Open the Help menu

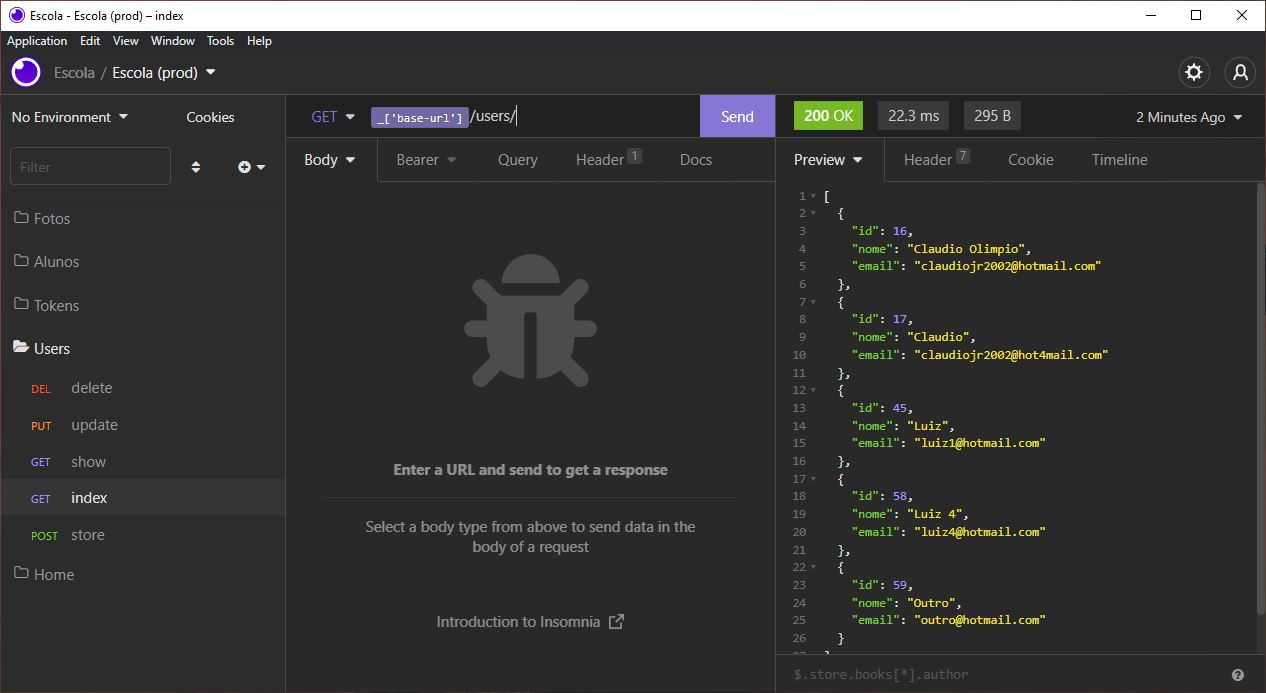point(259,41)
